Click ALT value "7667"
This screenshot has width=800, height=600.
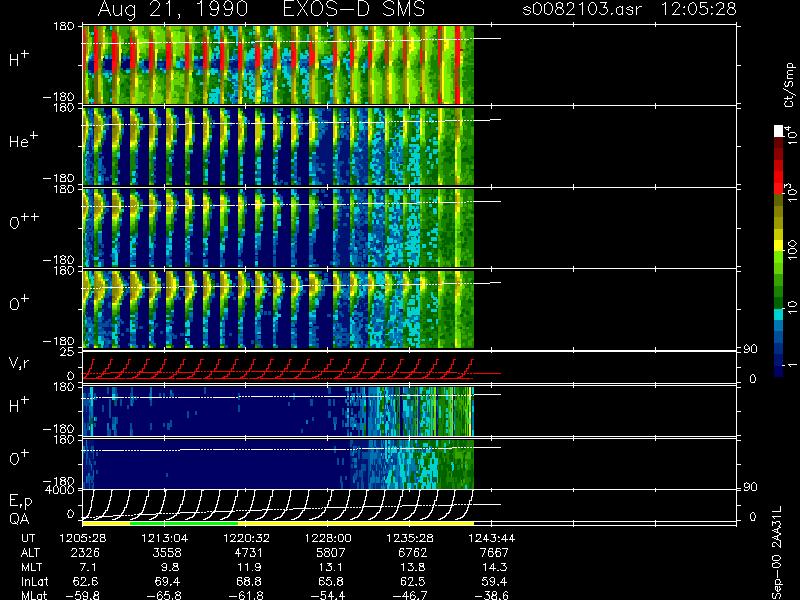click(493, 553)
